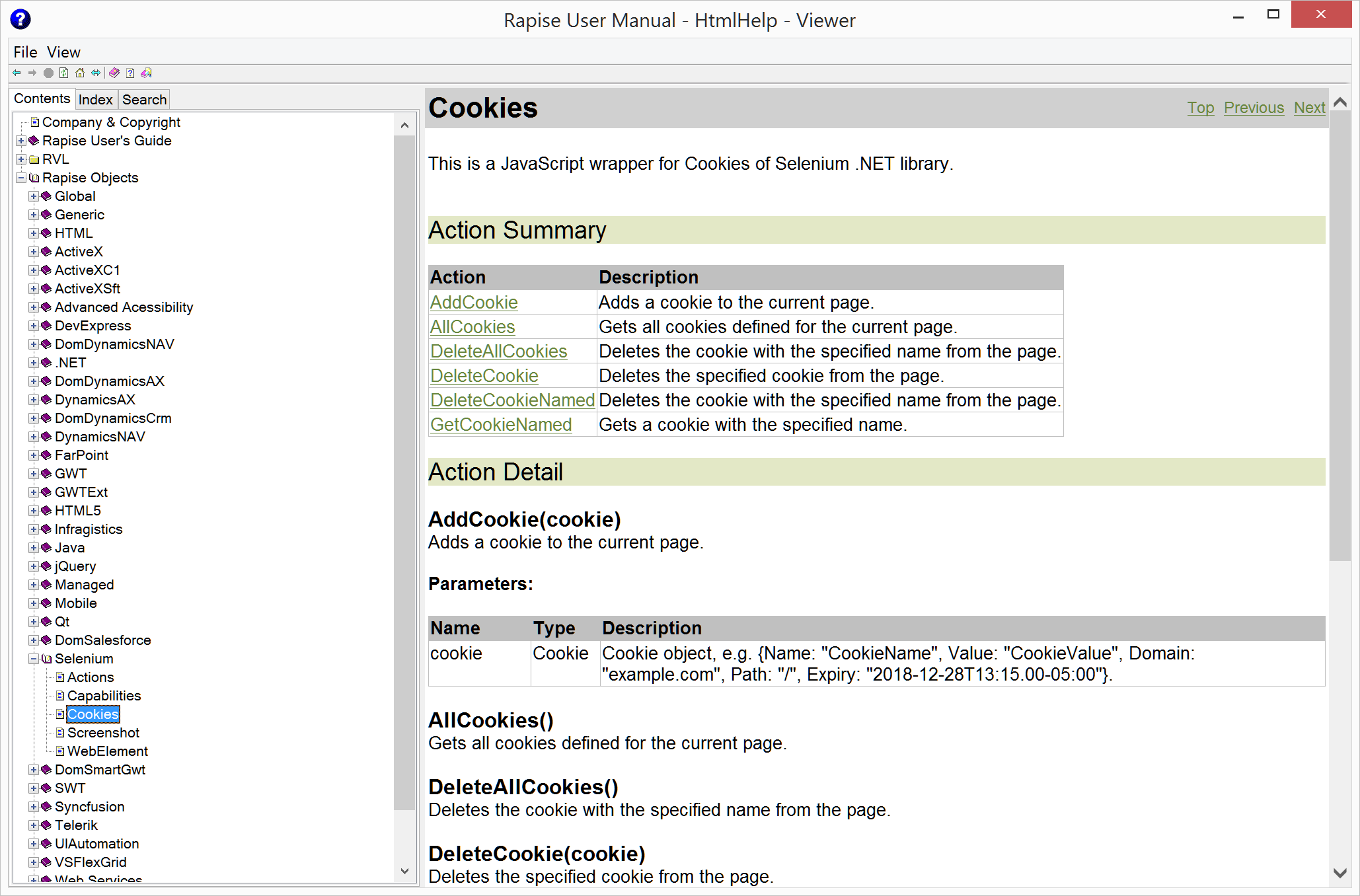This screenshot has width=1360, height=896.
Task: Click the Refresh page toolbar icon
Action: [64, 73]
